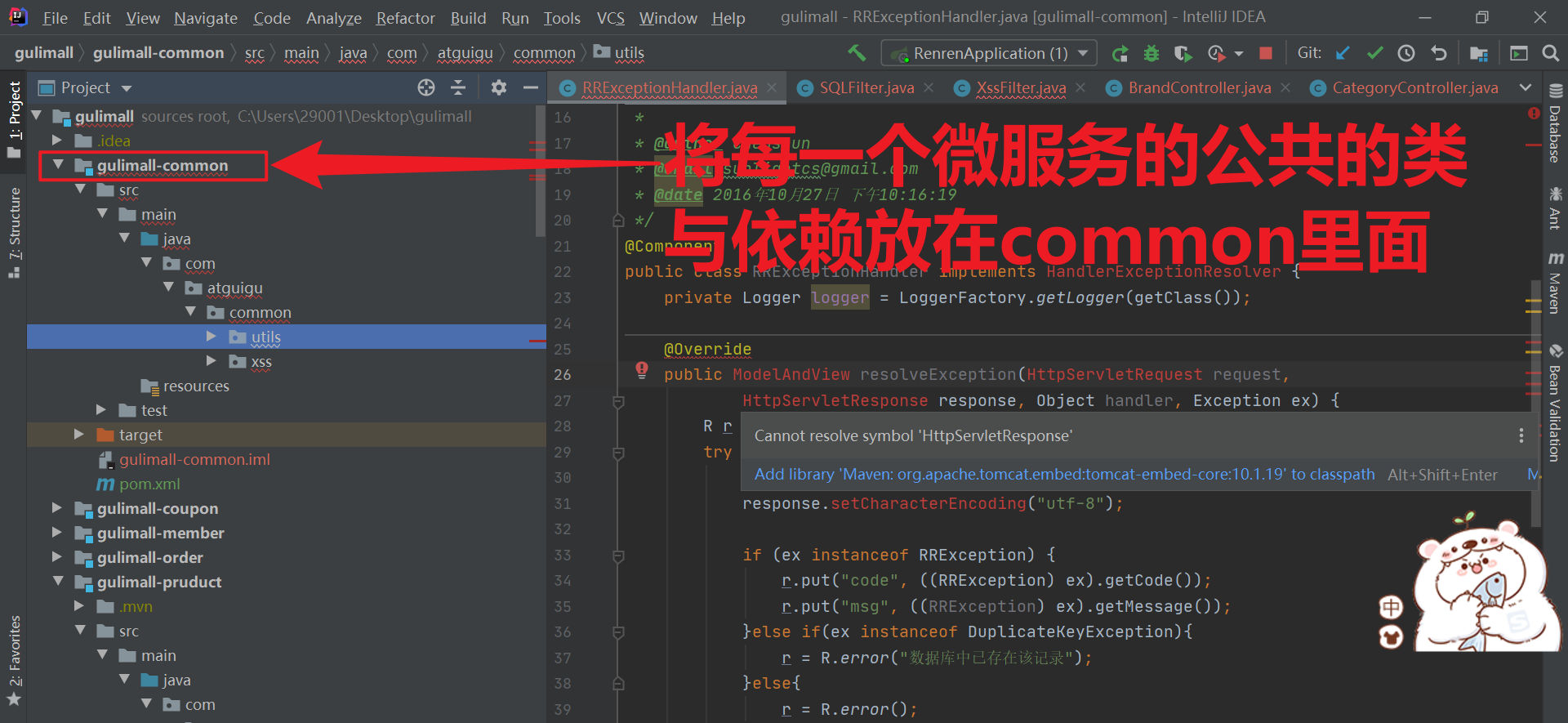This screenshot has width=1568, height=723.
Task: Click the run anything window icon
Action: click(1519, 53)
